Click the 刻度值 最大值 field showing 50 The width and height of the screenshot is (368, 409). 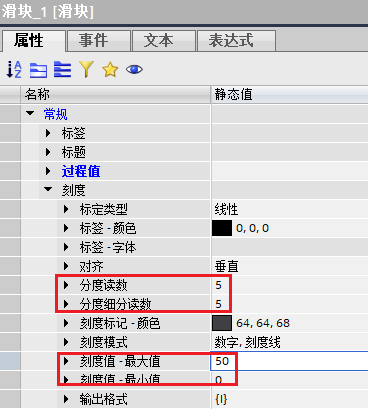coord(289,361)
